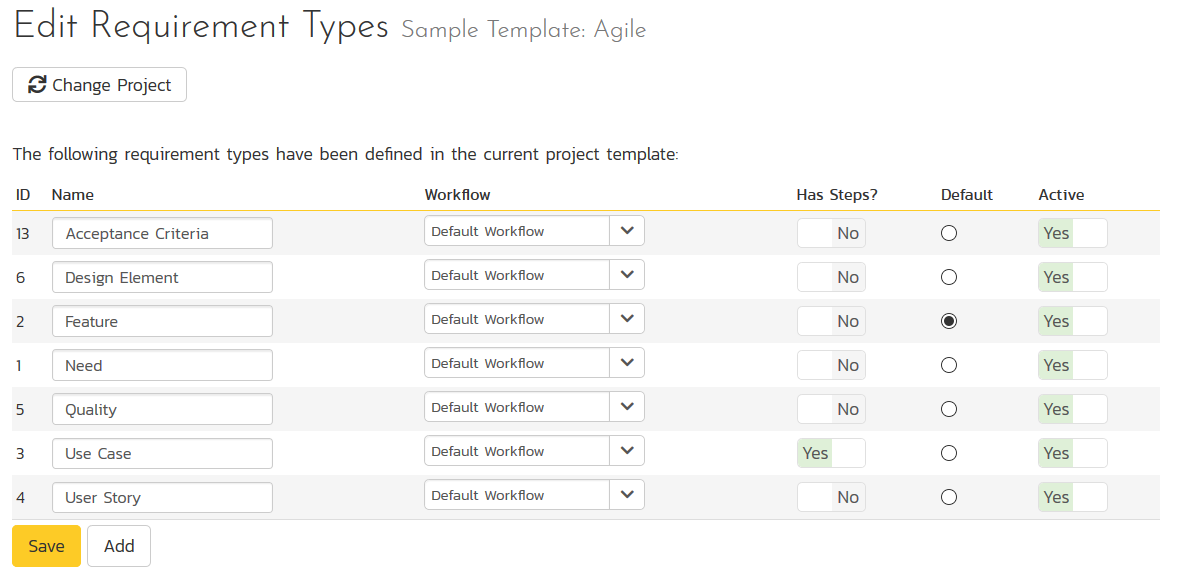Image resolution: width=1182 pixels, height=580 pixels.
Task: Toggle Has Steps for Use Case
Action: point(831,453)
